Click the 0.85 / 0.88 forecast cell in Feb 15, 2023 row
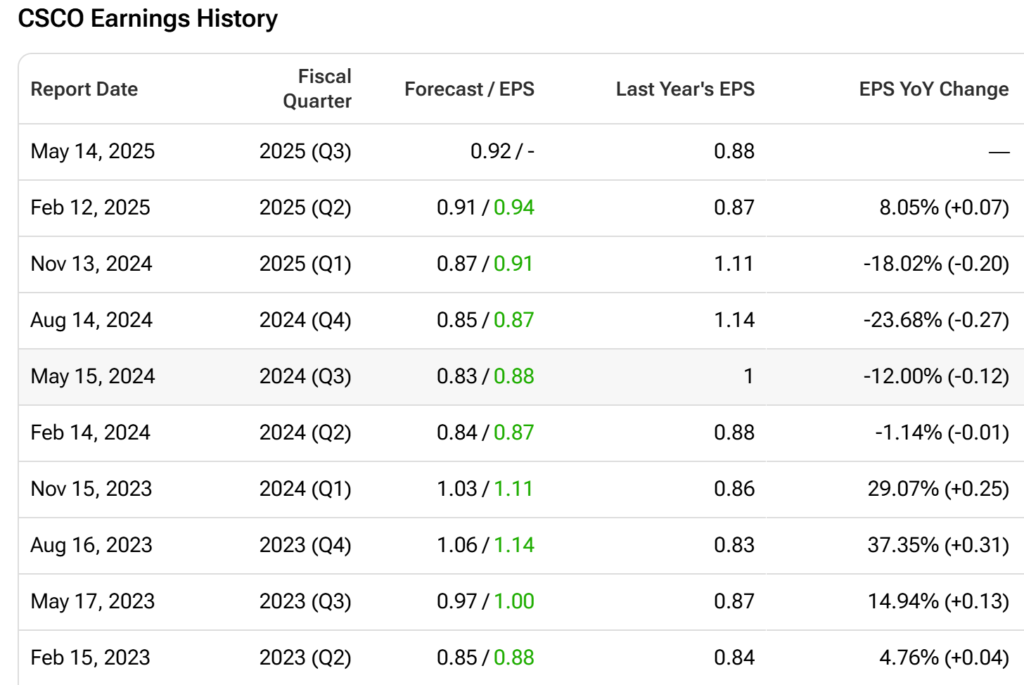 (485, 657)
